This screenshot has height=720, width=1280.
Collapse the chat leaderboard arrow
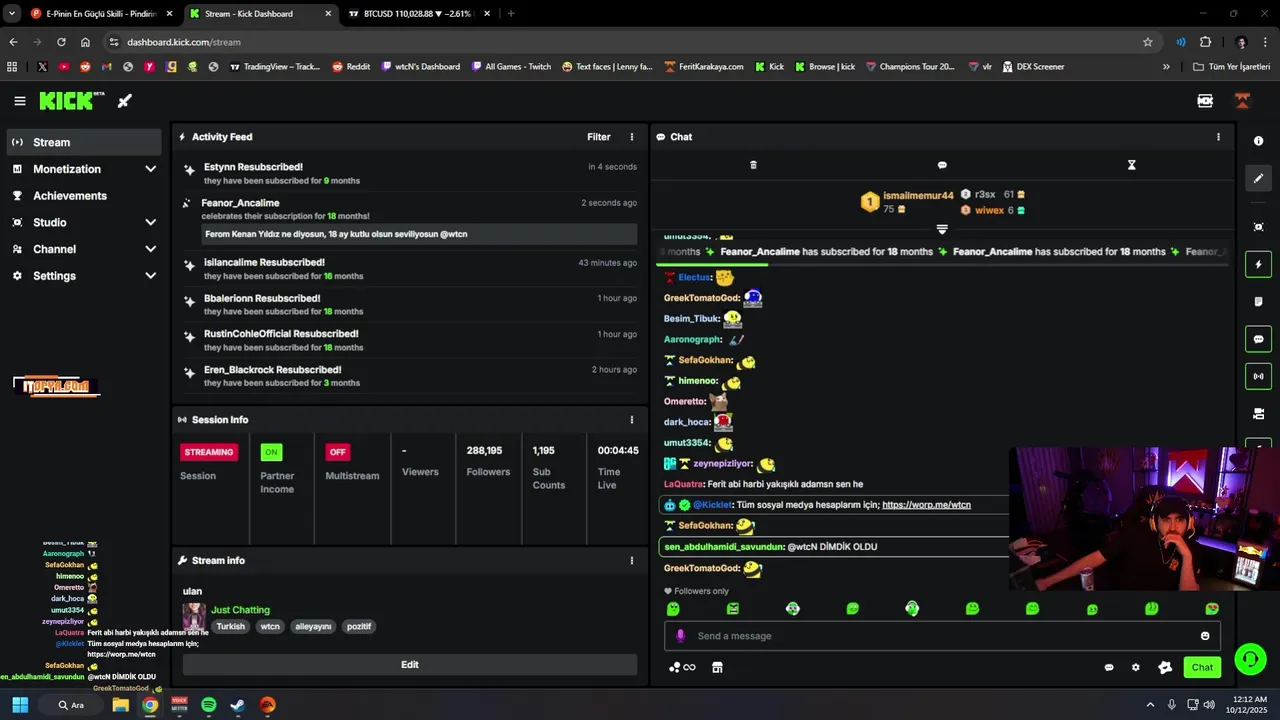pos(941,229)
